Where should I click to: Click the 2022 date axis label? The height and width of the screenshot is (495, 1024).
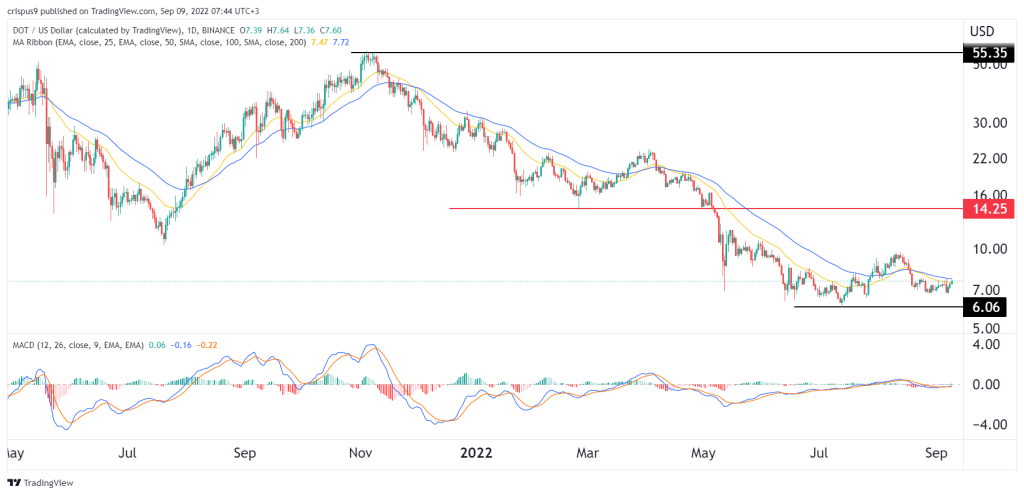tap(476, 452)
